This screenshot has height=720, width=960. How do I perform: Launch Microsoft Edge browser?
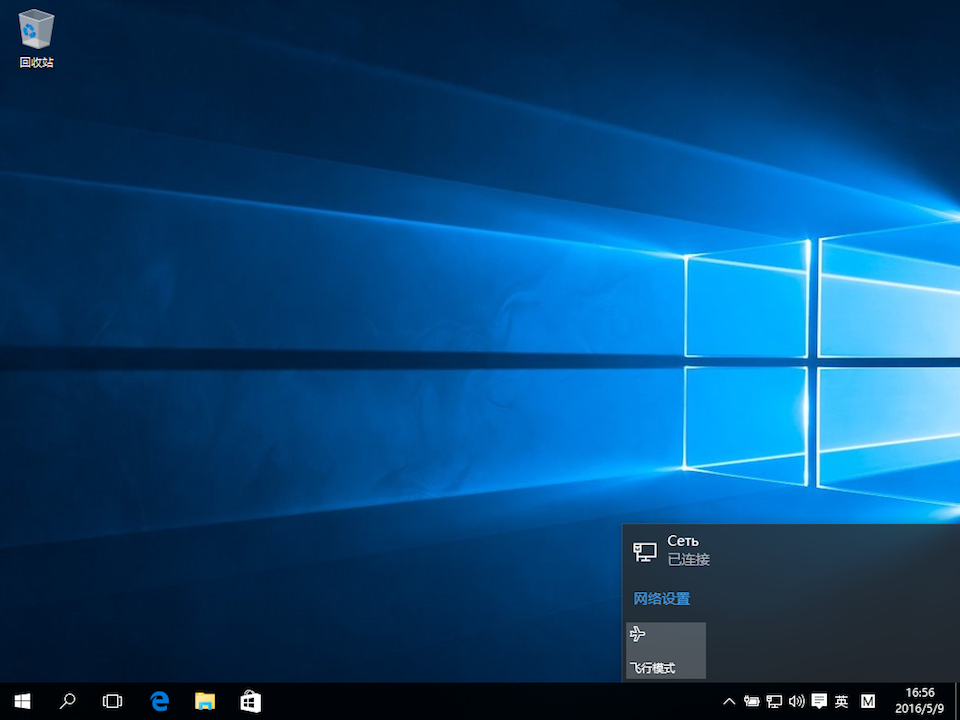(159, 701)
